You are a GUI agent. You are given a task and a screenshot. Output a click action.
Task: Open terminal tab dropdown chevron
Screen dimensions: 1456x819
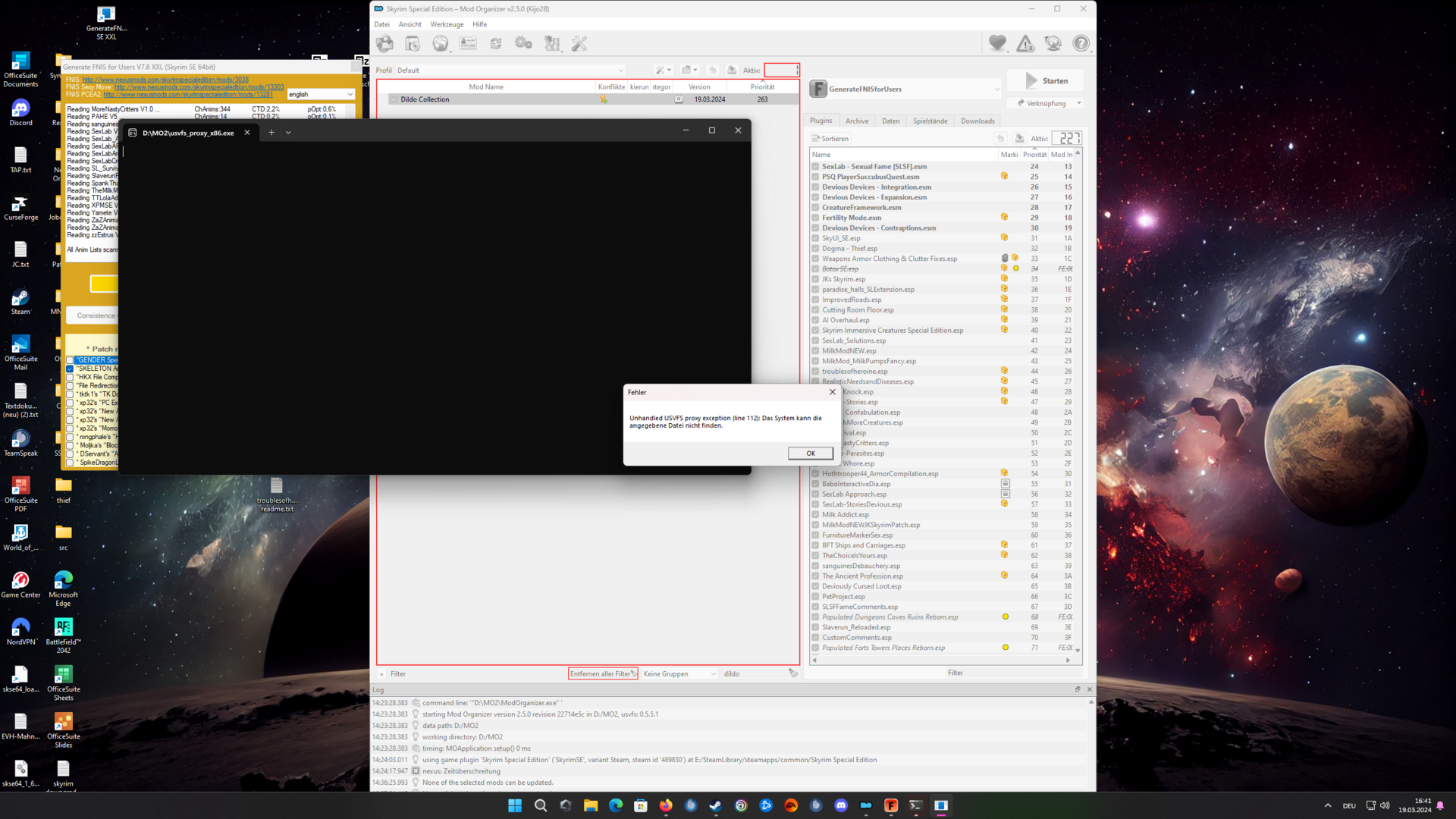(x=288, y=132)
